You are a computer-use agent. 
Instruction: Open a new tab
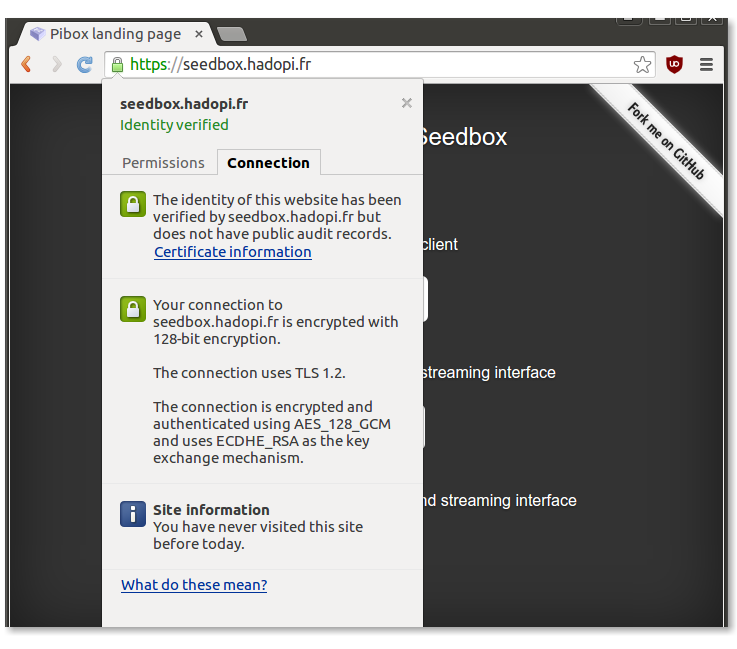[232, 34]
